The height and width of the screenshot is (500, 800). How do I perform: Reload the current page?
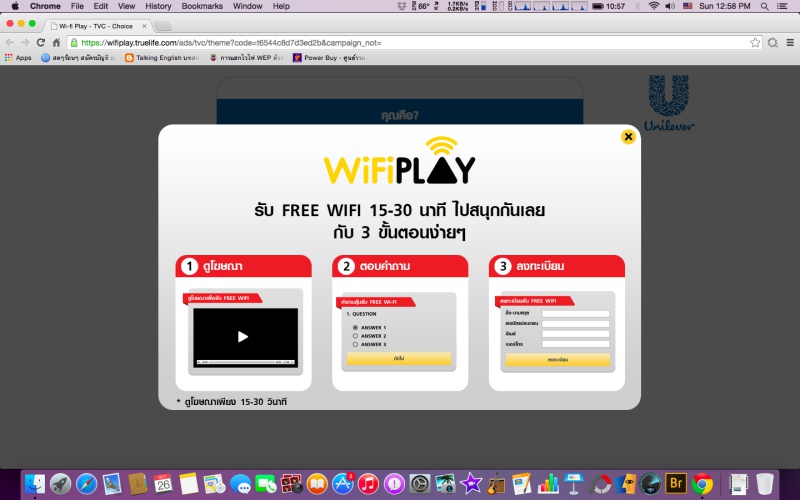(x=41, y=42)
